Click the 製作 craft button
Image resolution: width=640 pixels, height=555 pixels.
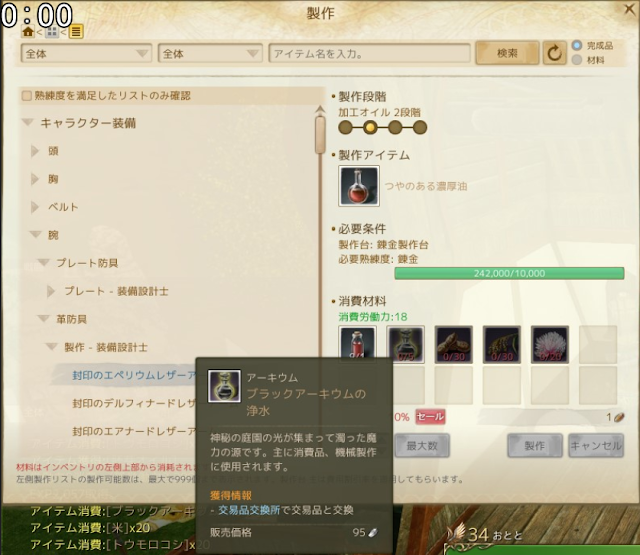point(535,446)
